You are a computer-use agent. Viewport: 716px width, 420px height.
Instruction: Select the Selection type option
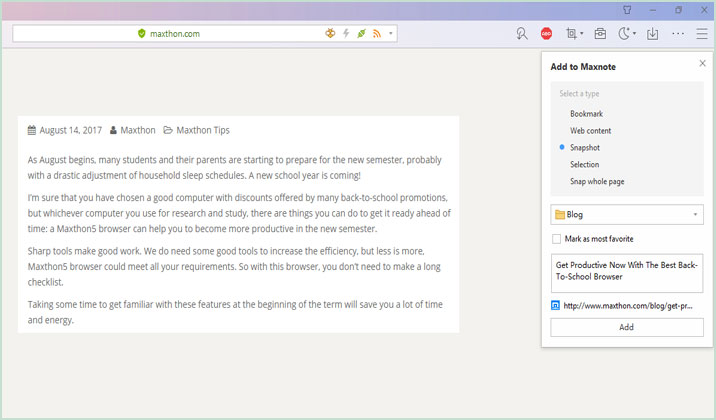[x=584, y=164]
